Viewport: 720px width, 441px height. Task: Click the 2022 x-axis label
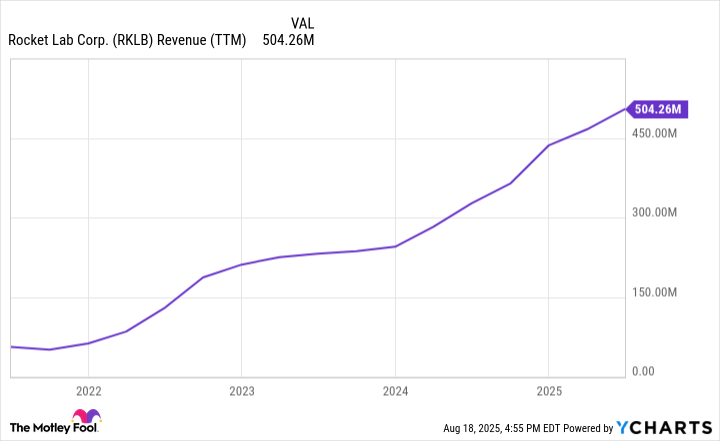click(x=89, y=391)
